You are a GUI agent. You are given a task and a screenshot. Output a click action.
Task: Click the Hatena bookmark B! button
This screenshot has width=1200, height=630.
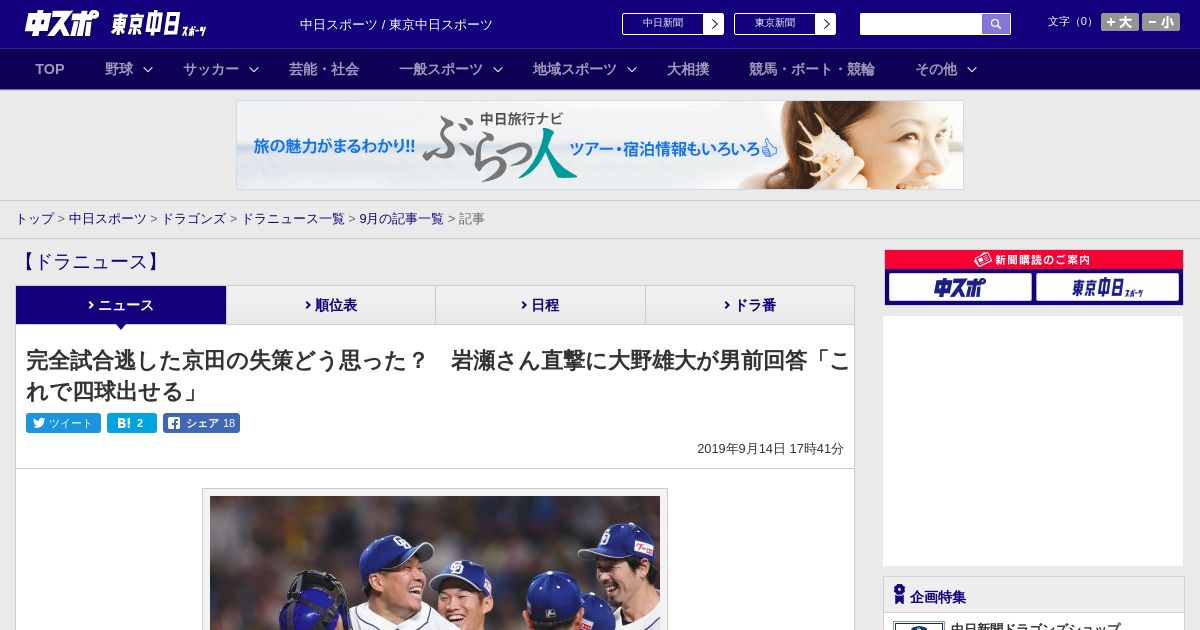pyautogui.click(x=132, y=423)
